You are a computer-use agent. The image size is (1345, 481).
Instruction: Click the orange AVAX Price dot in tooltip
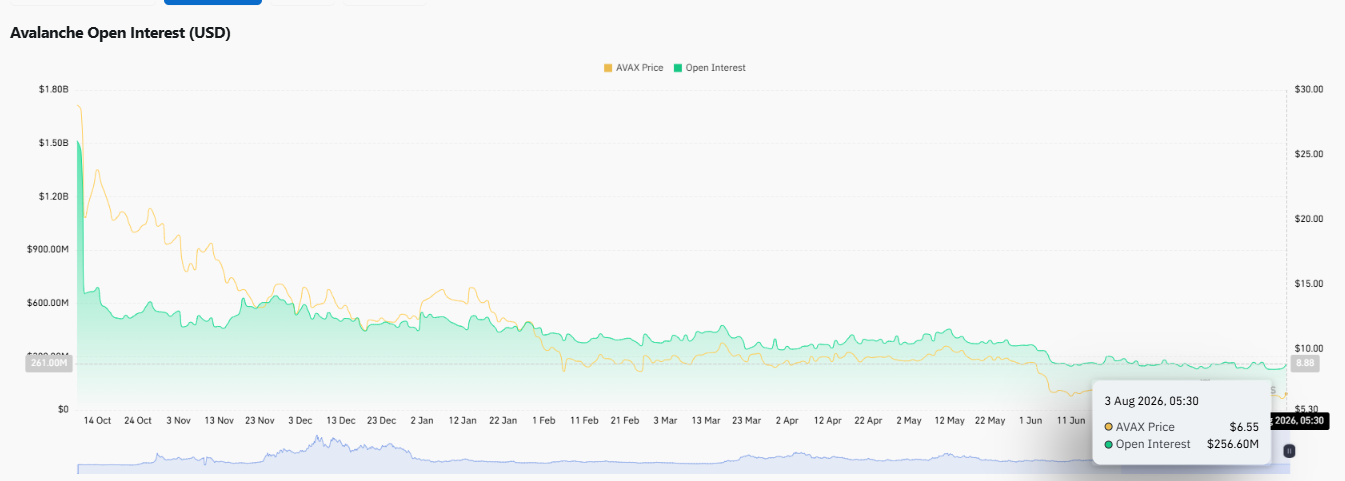click(1109, 426)
